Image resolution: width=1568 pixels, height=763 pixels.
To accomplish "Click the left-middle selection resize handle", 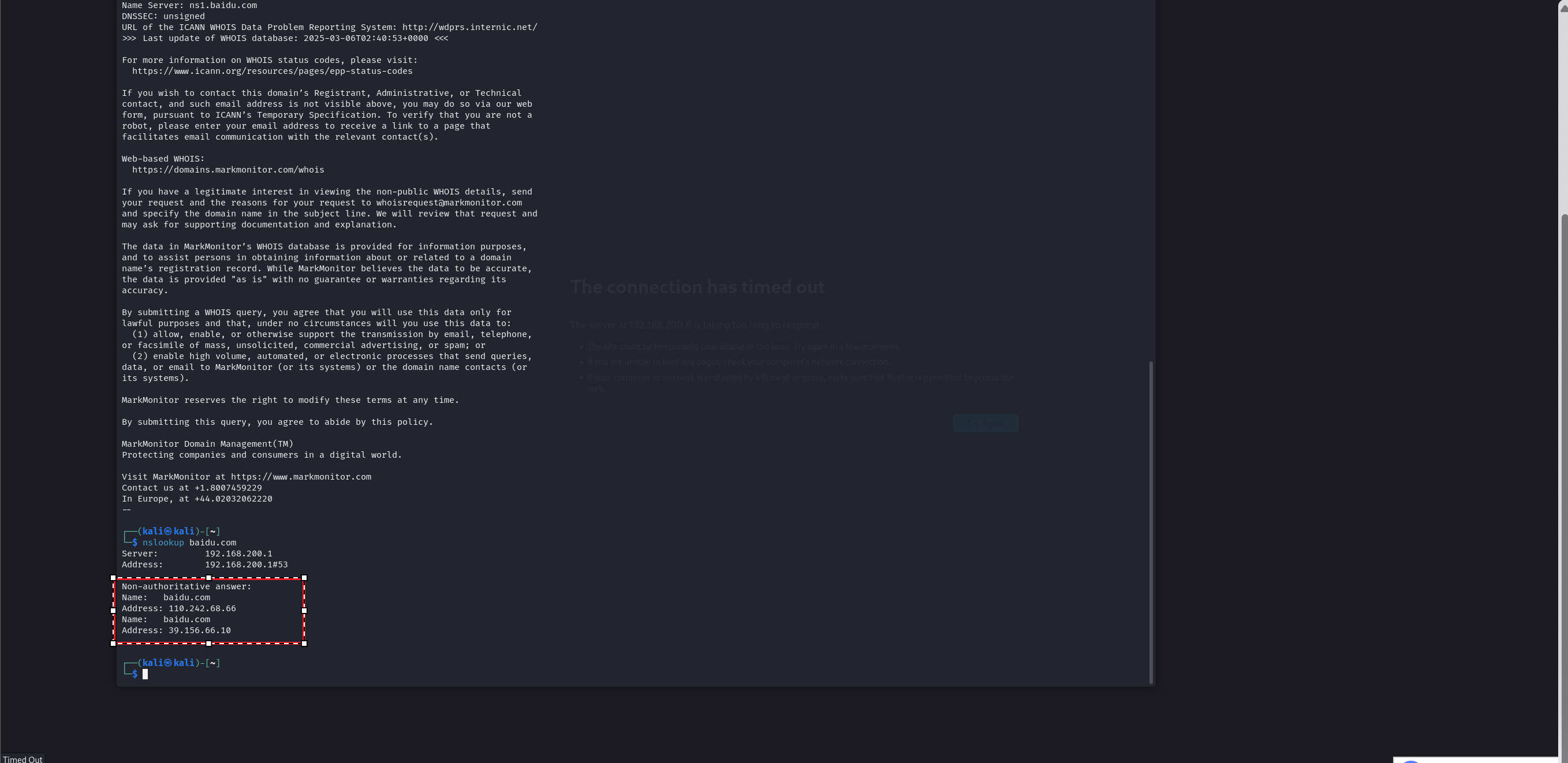I will click(x=113, y=610).
